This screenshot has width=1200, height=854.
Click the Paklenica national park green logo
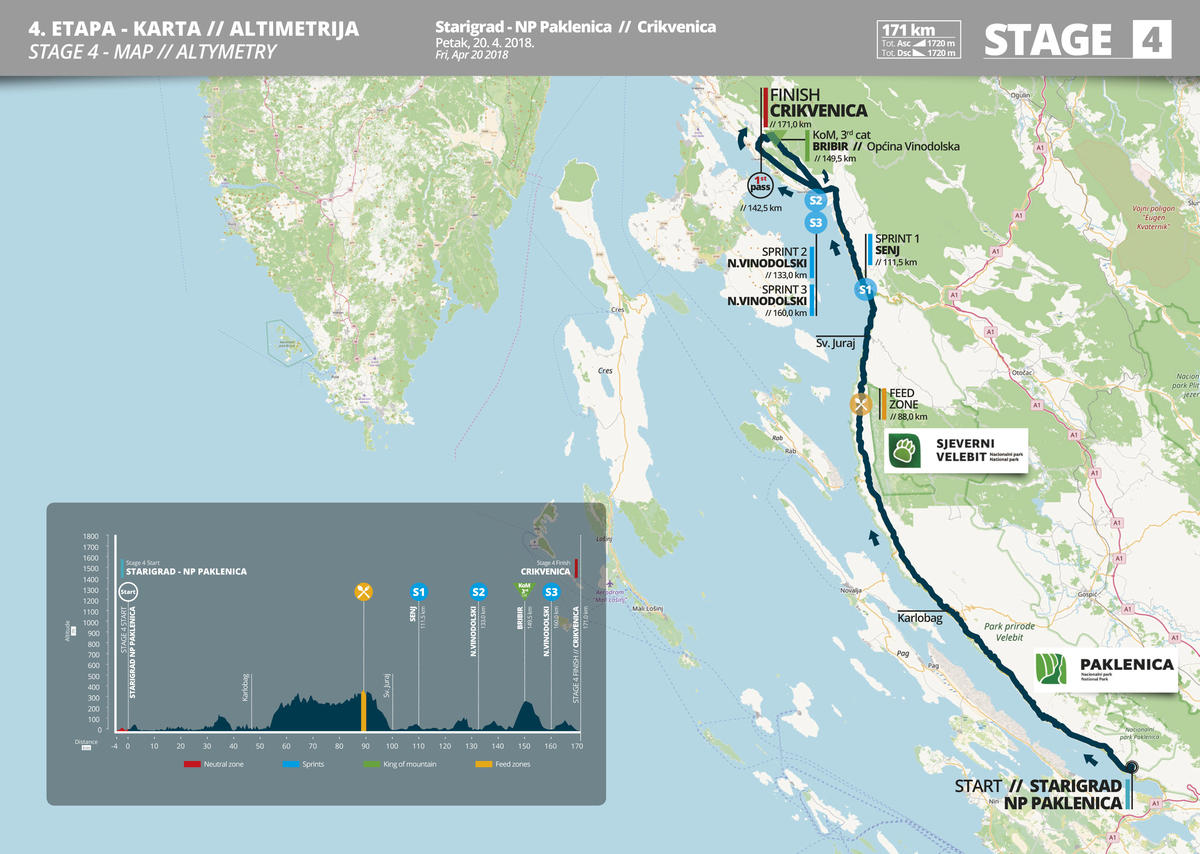[x=1055, y=670]
